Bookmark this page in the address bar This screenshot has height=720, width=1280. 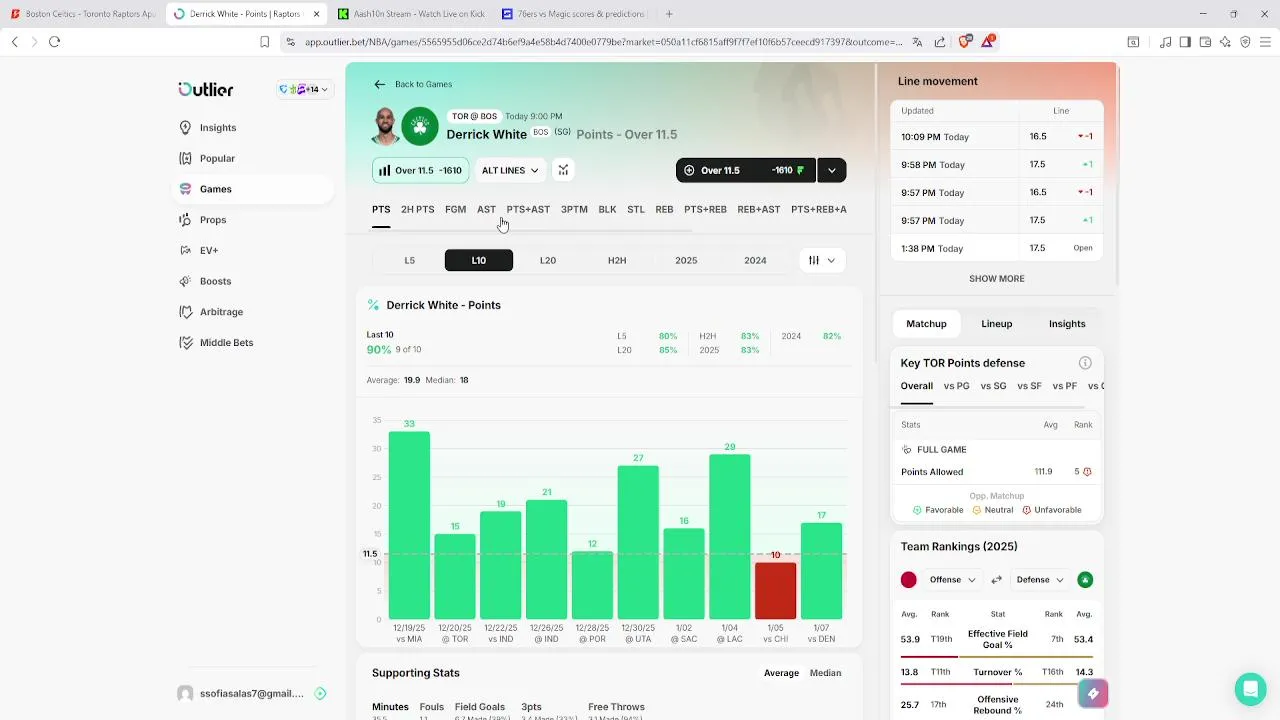tap(264, 41)
